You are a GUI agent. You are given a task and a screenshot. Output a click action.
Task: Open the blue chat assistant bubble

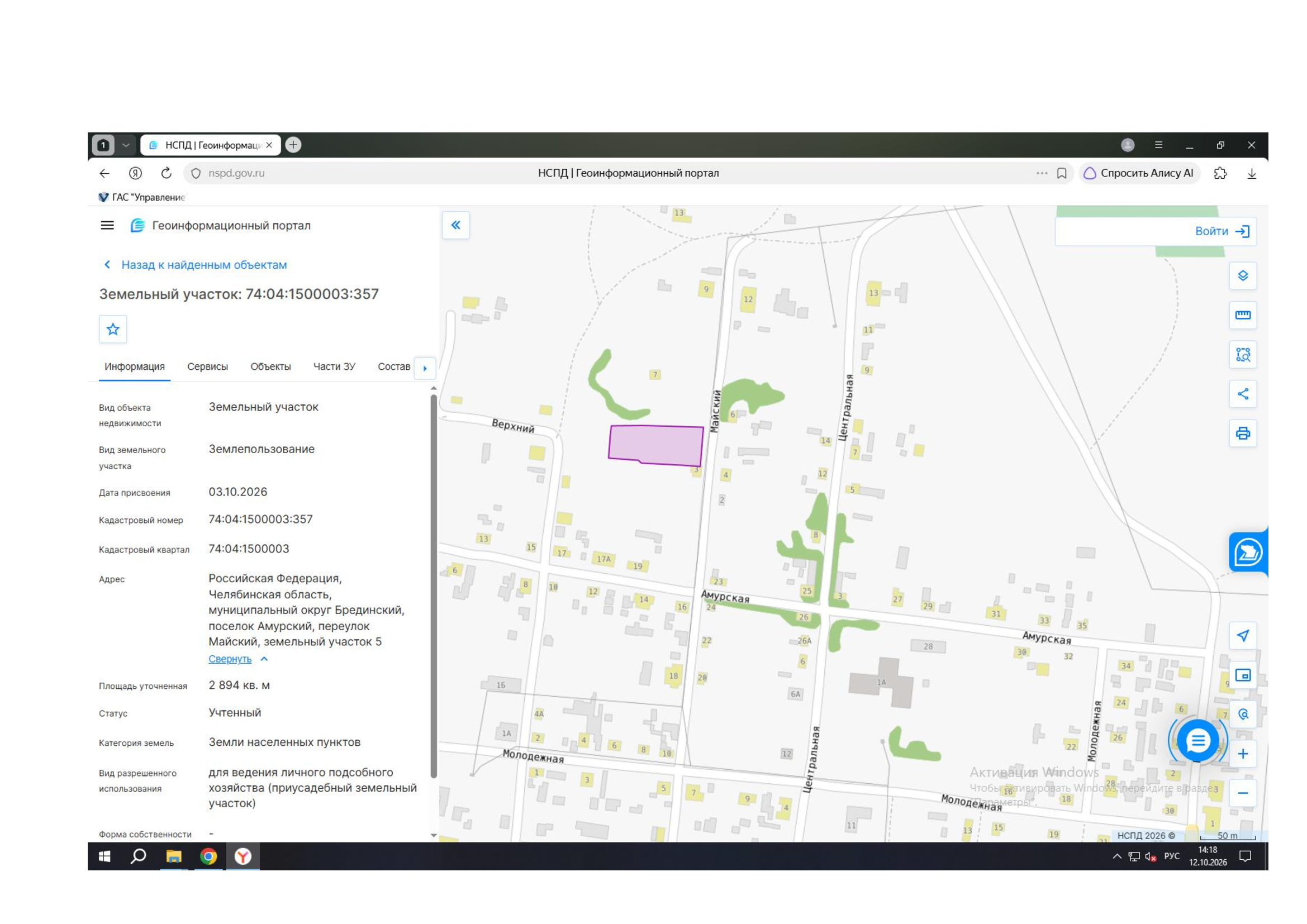point(1197,741)
